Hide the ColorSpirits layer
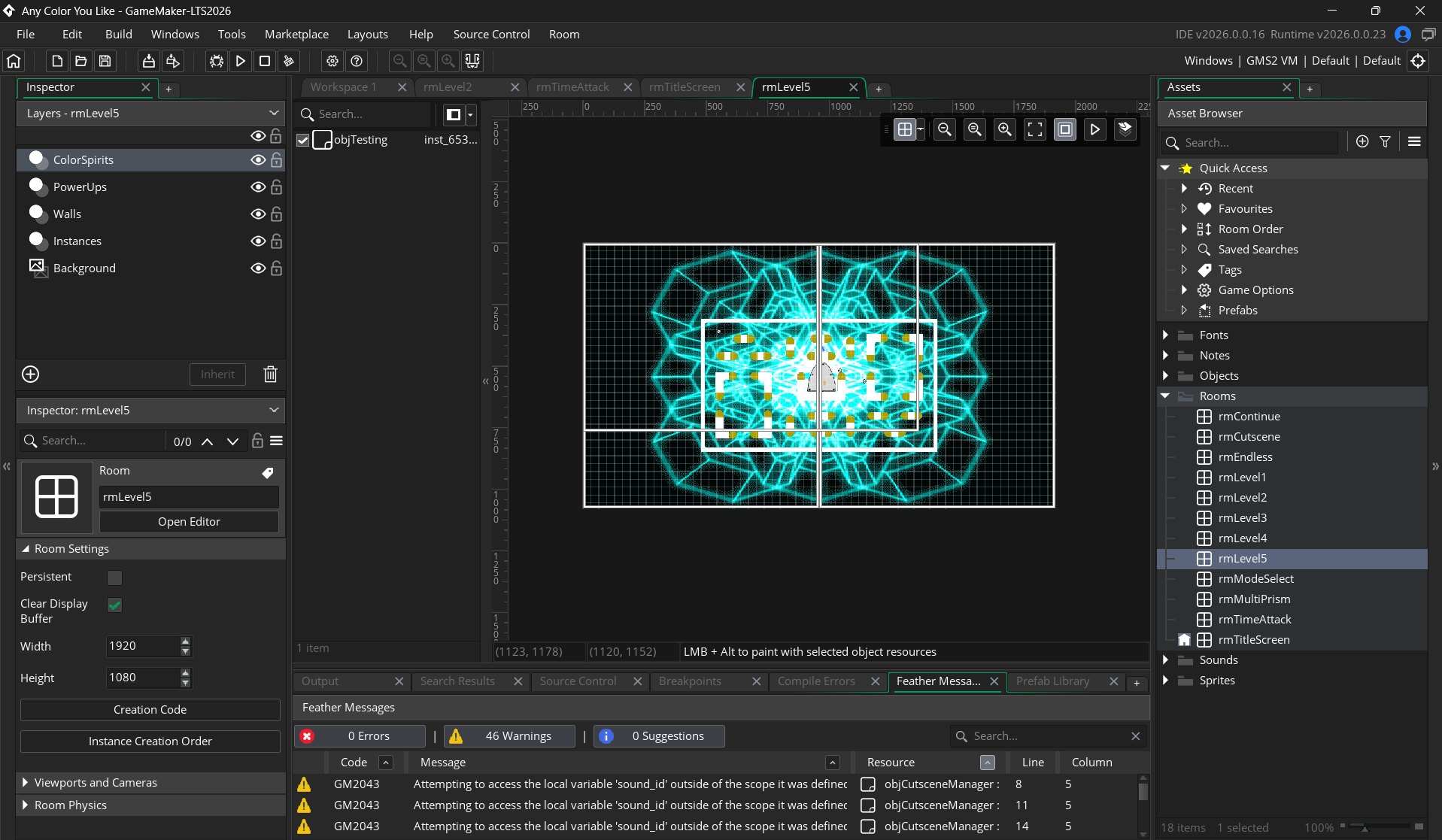The image size is (1442, 840). [258, 159]
